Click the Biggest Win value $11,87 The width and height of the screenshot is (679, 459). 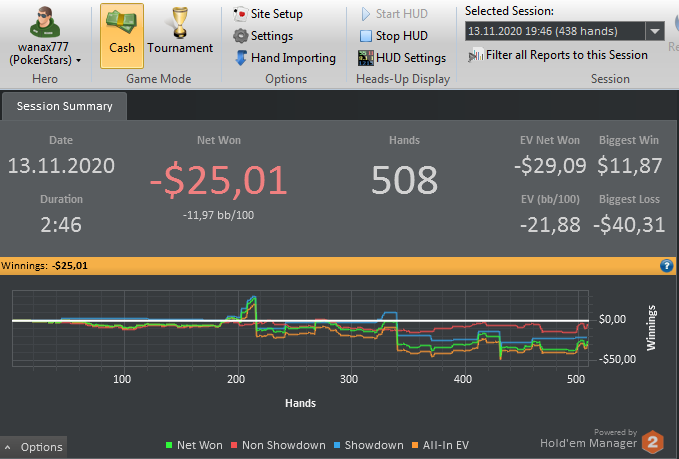click(630, 166)
